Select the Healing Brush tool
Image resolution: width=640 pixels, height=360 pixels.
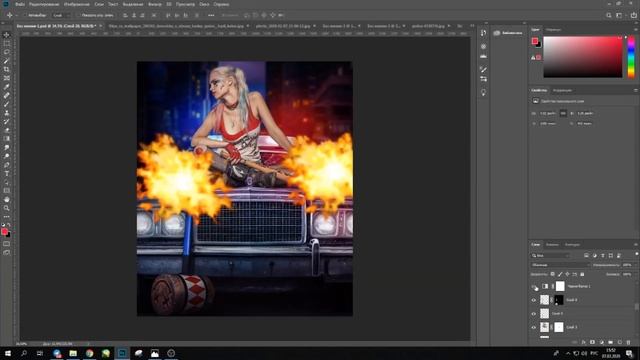(x=7, y=96)
